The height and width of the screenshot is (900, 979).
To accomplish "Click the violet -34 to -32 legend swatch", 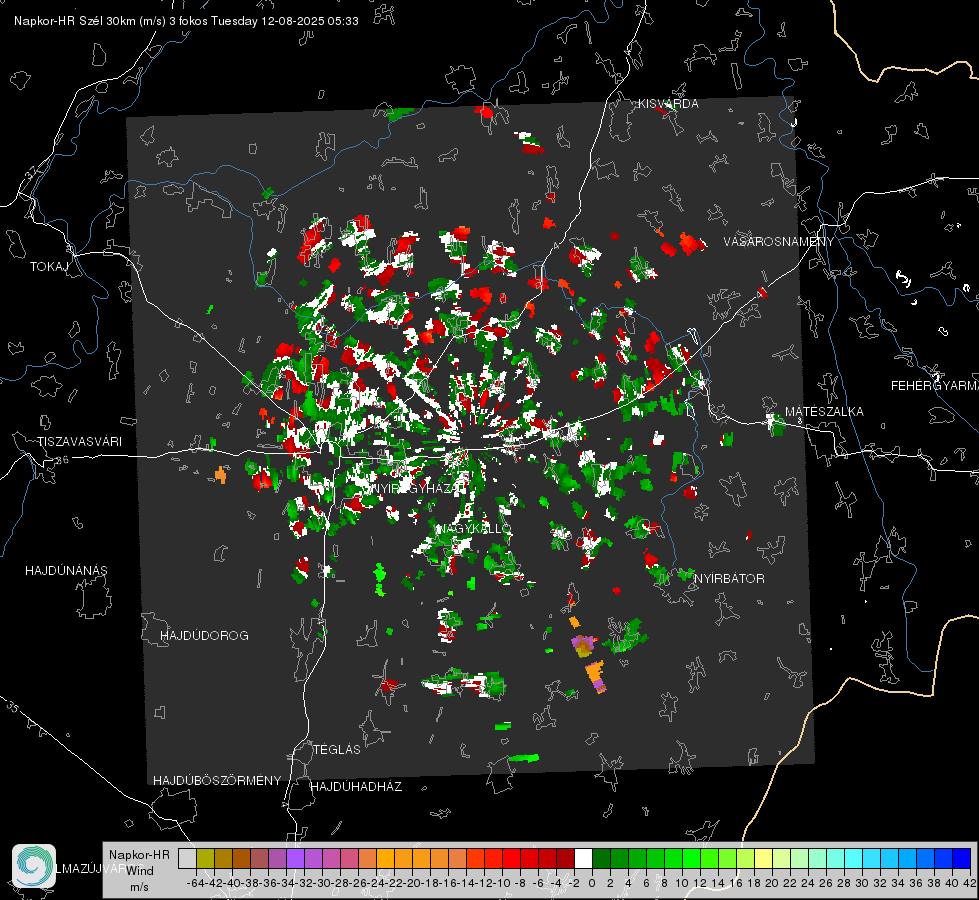I will point(295,858).
